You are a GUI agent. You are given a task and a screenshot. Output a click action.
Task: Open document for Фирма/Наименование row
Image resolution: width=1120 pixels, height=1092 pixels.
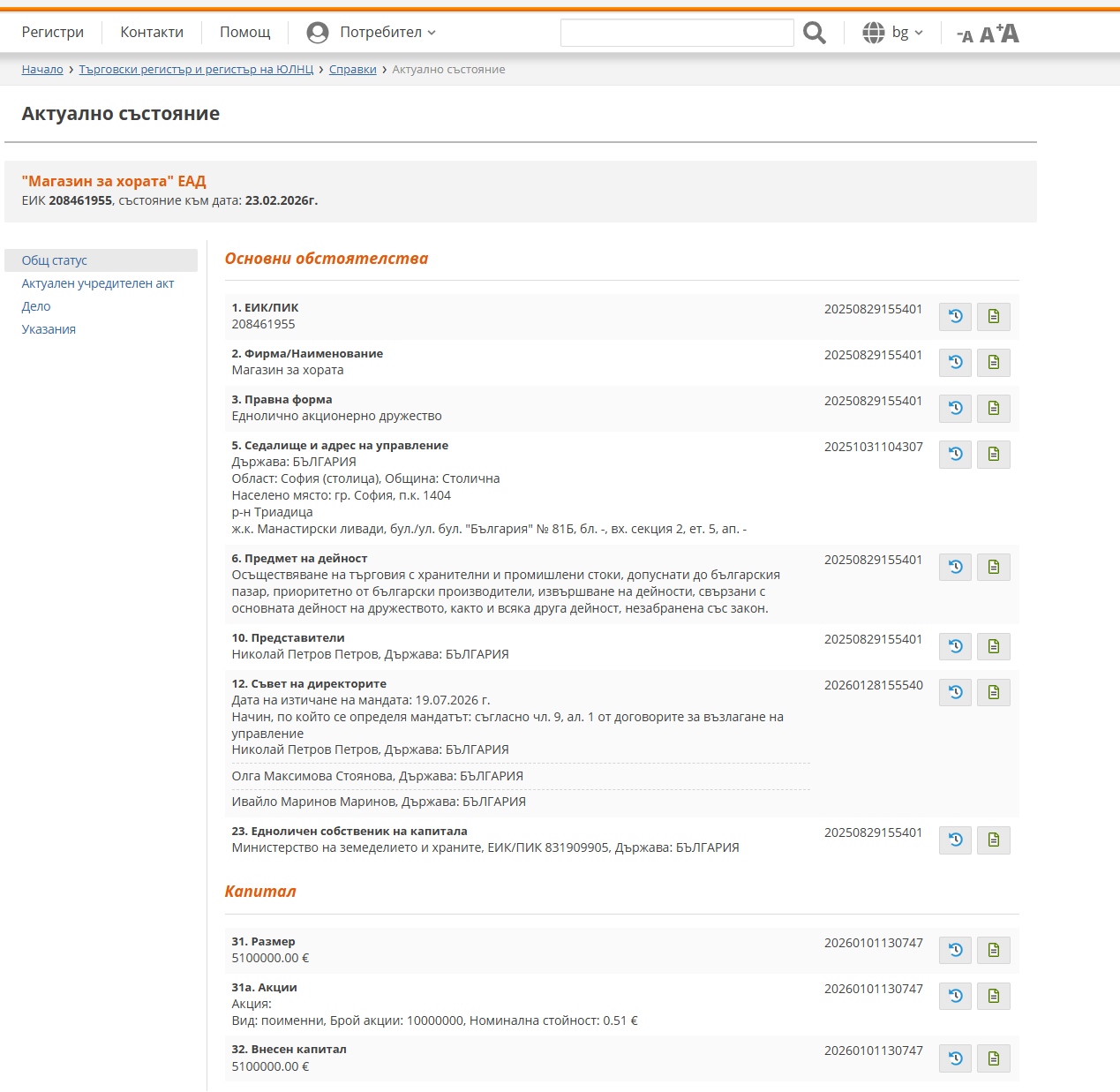994,363
